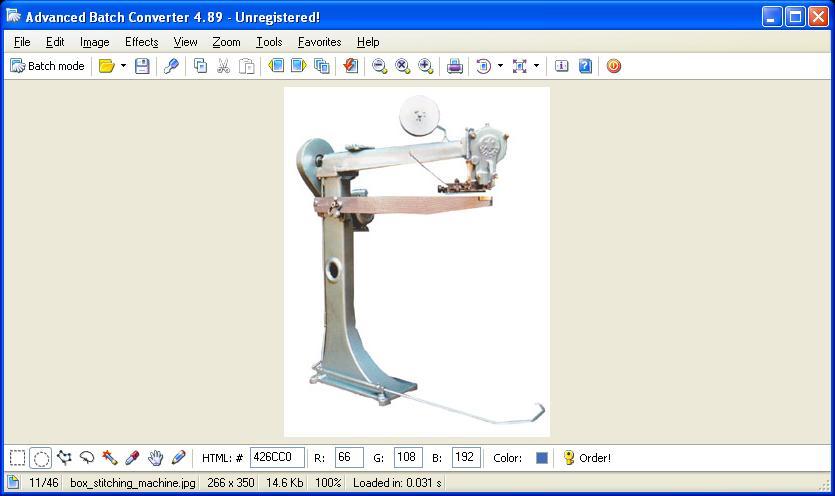Click the application icon in the title bar
Viewport: 835px width, 496px height.
tap(13, 16)
